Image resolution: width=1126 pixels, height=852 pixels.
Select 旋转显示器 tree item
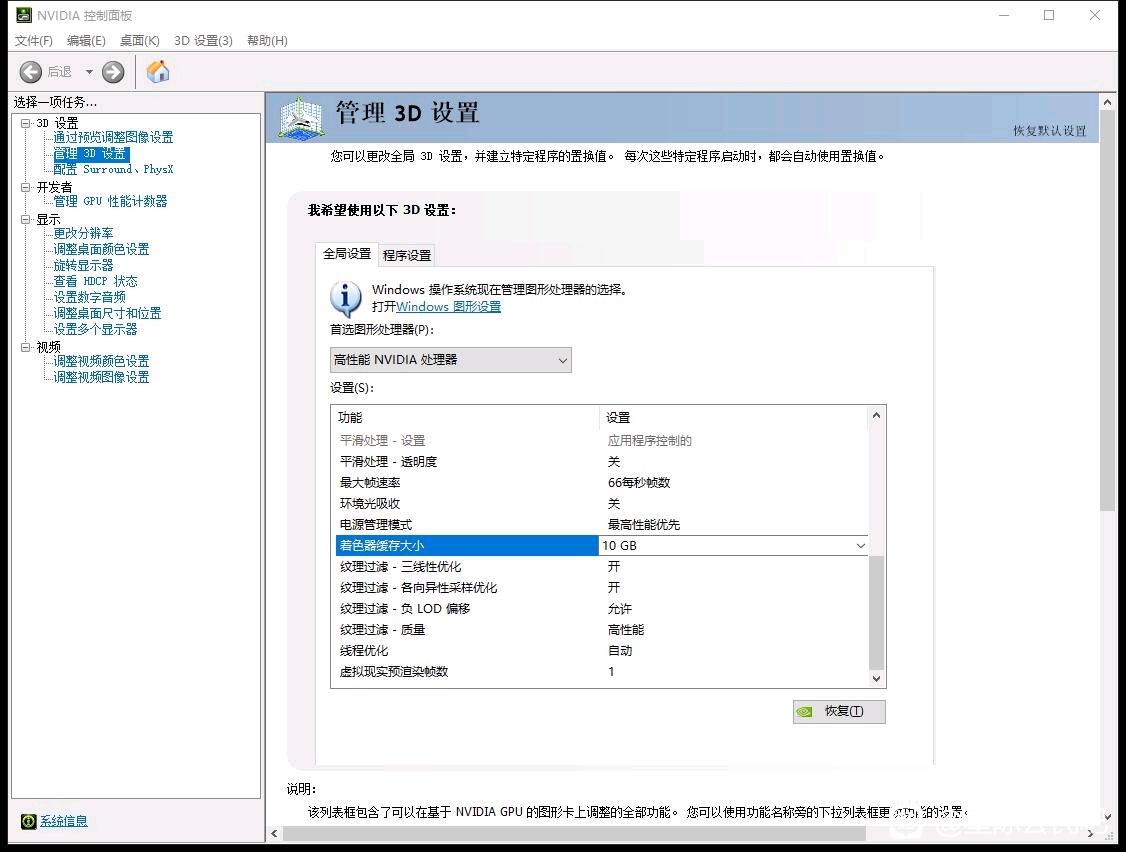click(83, 265)
